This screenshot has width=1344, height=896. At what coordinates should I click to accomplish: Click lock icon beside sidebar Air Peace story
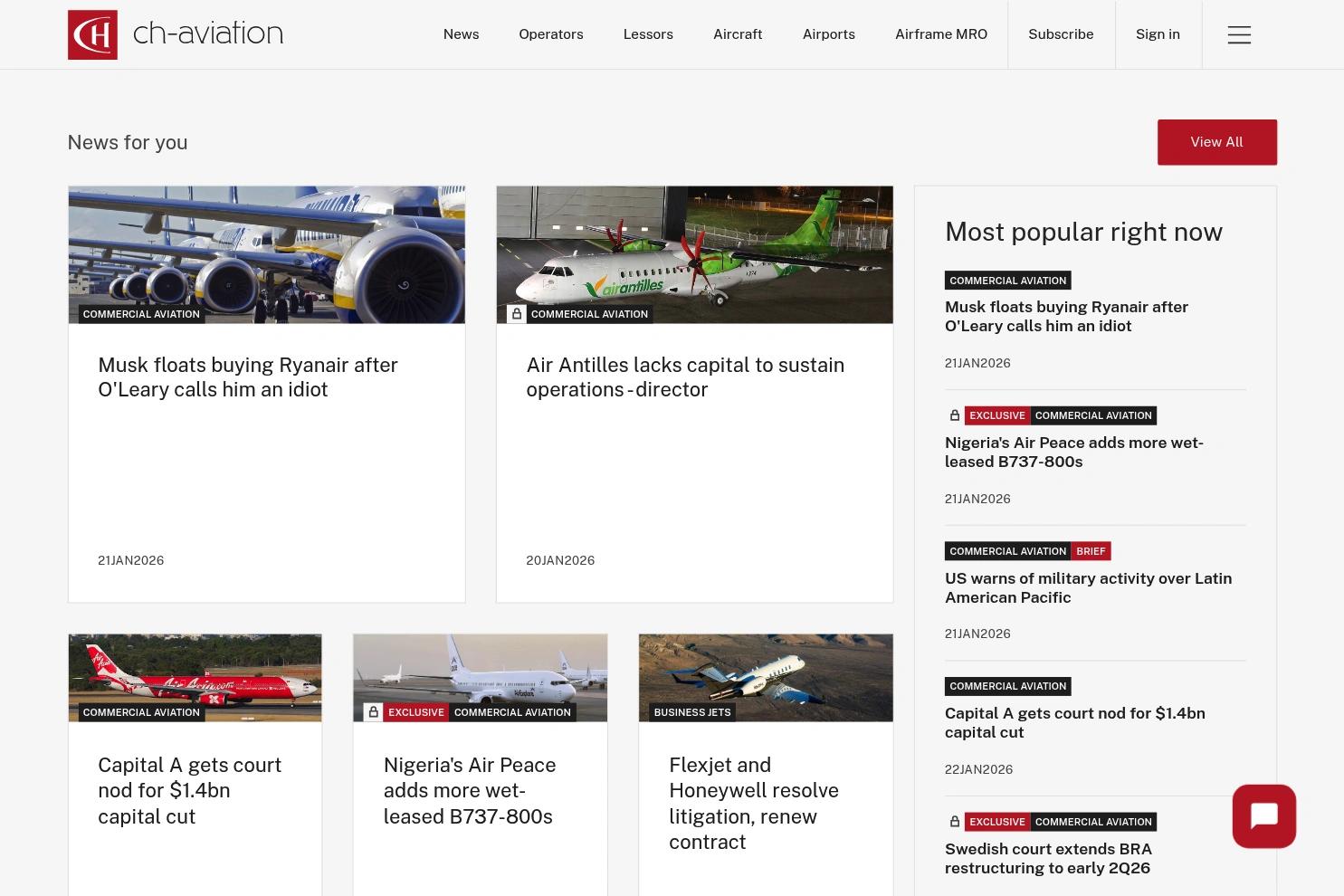[x=954, y=415]
